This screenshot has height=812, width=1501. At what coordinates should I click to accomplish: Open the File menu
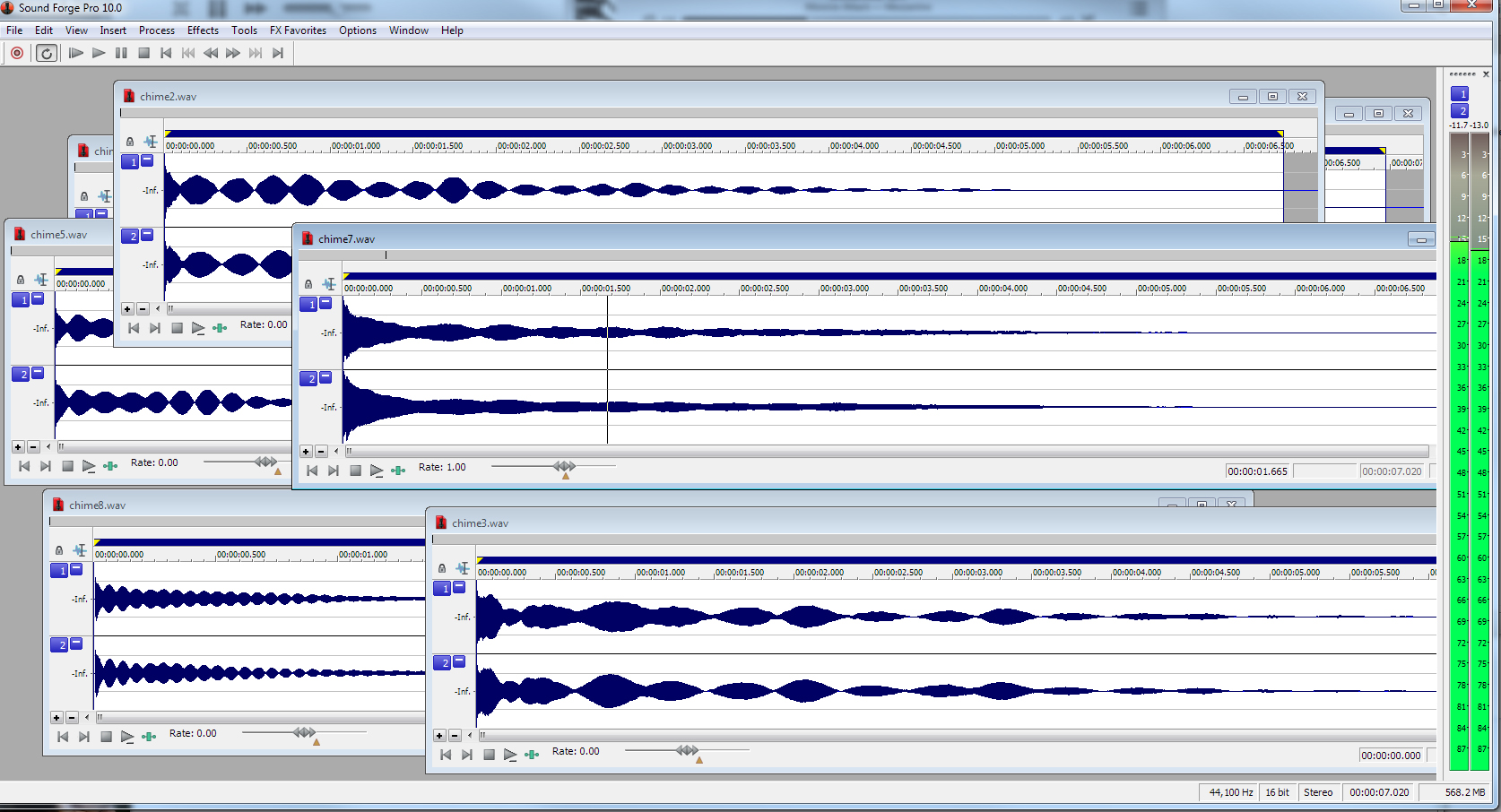coord(14,30)
